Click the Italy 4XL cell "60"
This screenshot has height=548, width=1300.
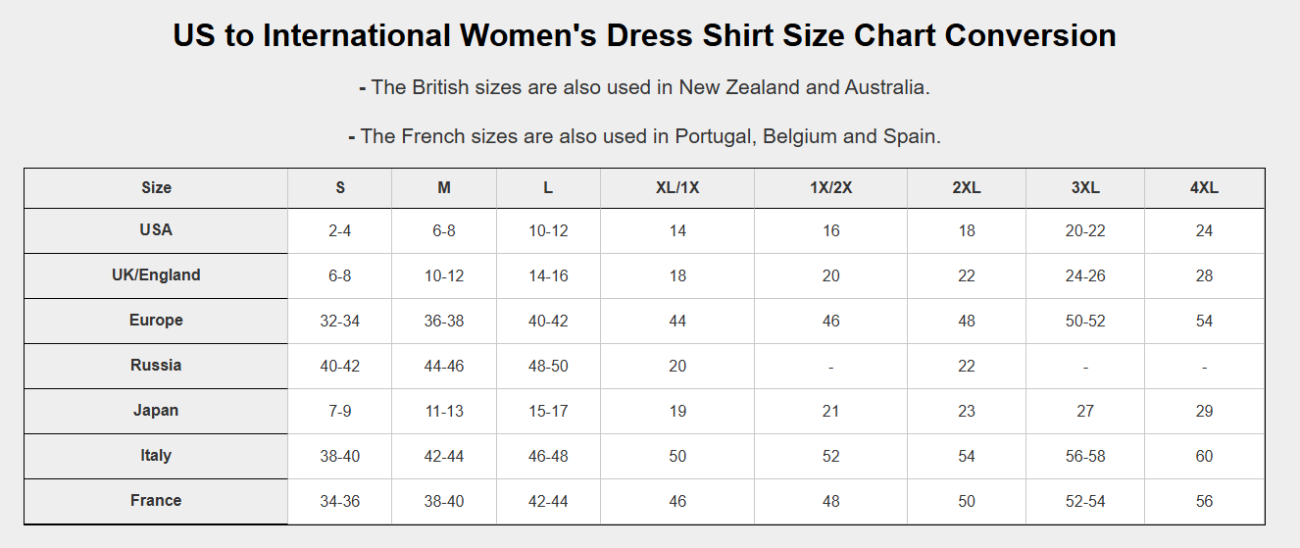click(1204, 456)
